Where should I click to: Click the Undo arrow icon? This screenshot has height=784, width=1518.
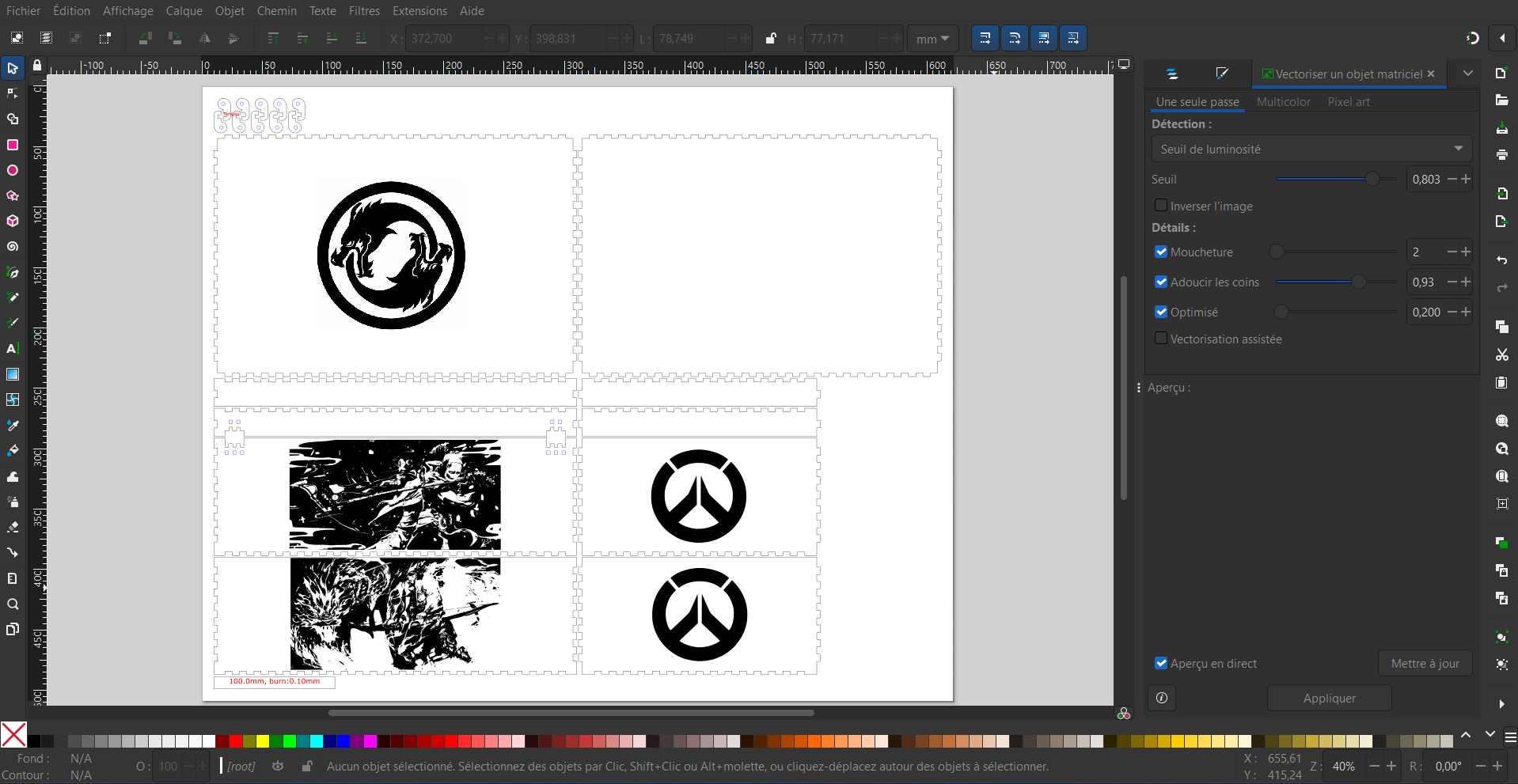[1501, 260]
